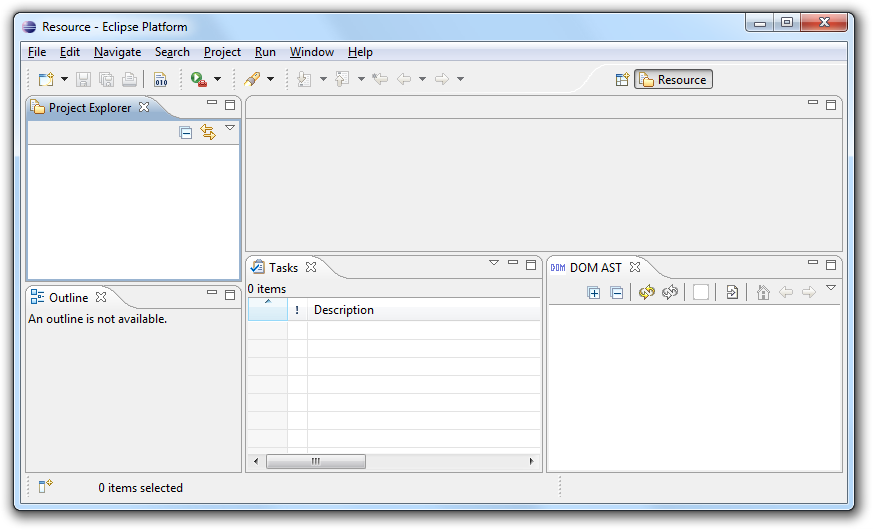Image resolution: width=873 pixels, height=530 pixels.
Task: Click the Tasks scrollbar right arrow
Action: coord(531,461)
